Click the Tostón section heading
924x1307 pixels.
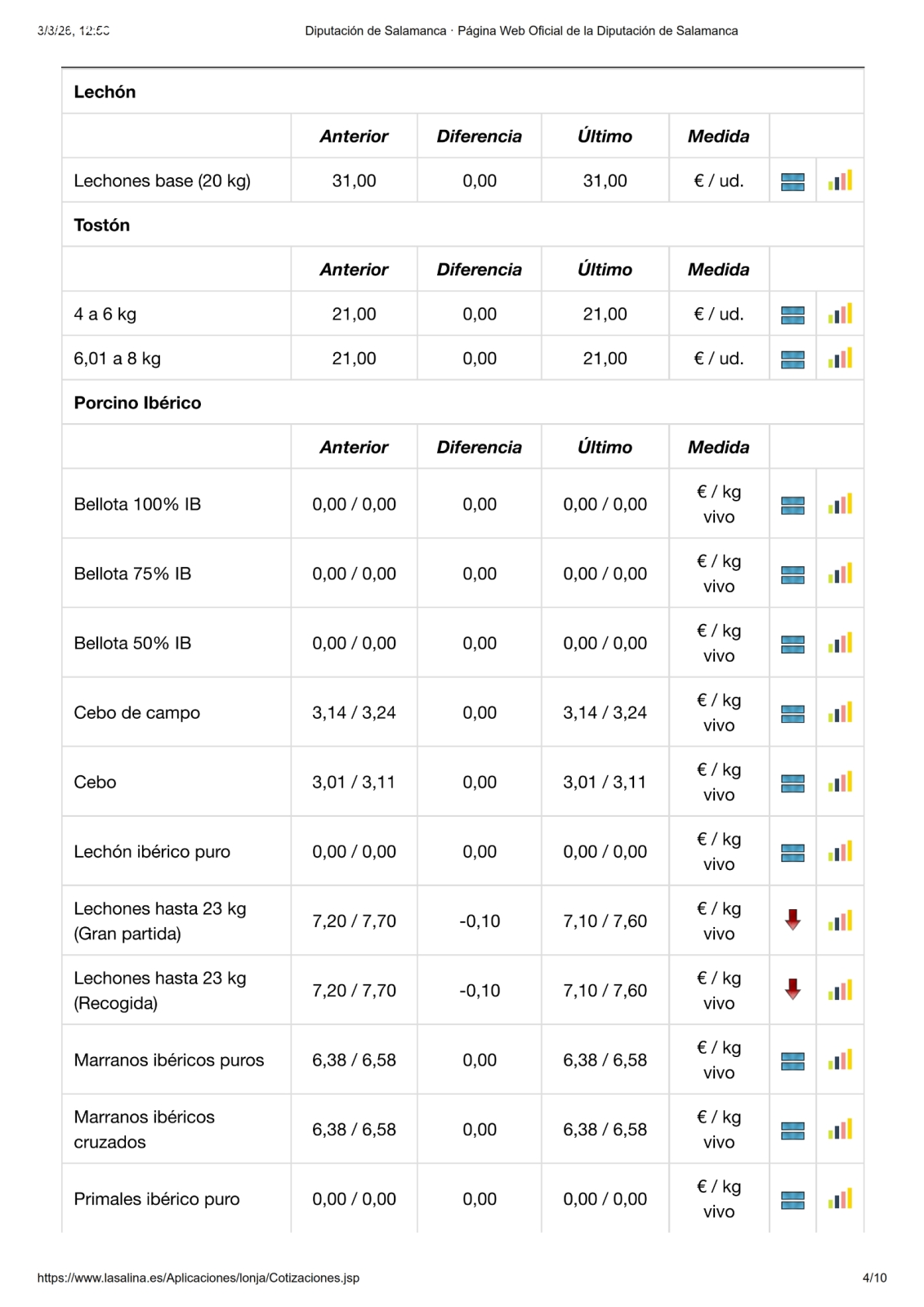(x=101, y=225)
